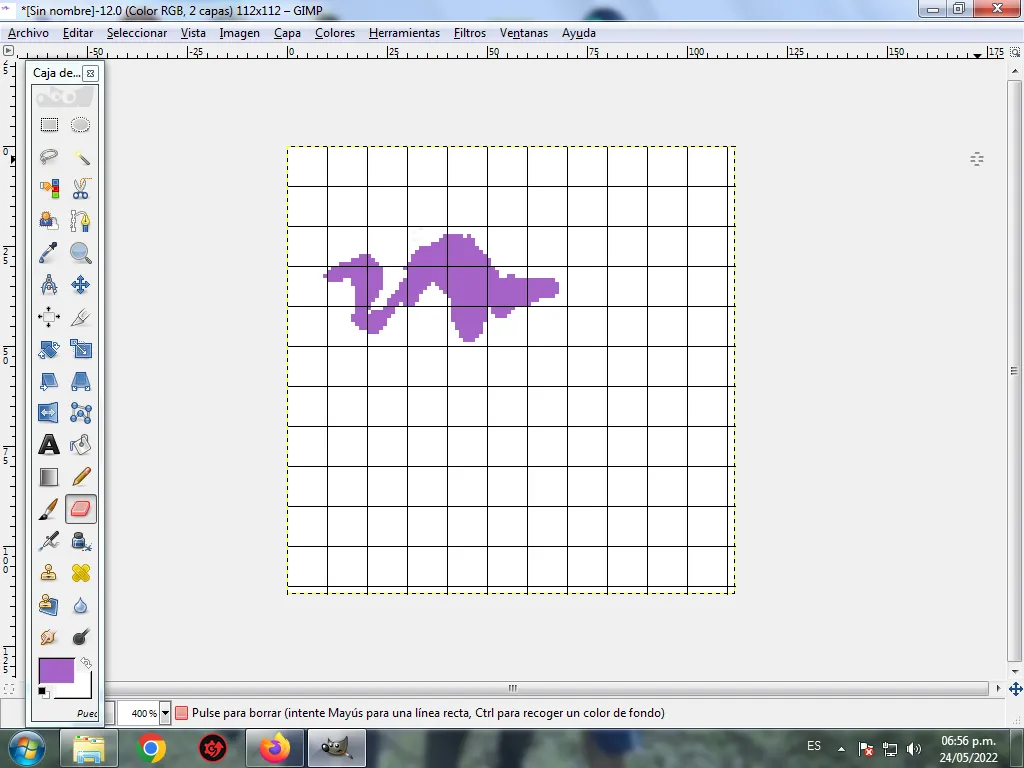Viewport: 1024px width, 768px height.
Task: Click the white background color swatch
Action: coord(81,689)
